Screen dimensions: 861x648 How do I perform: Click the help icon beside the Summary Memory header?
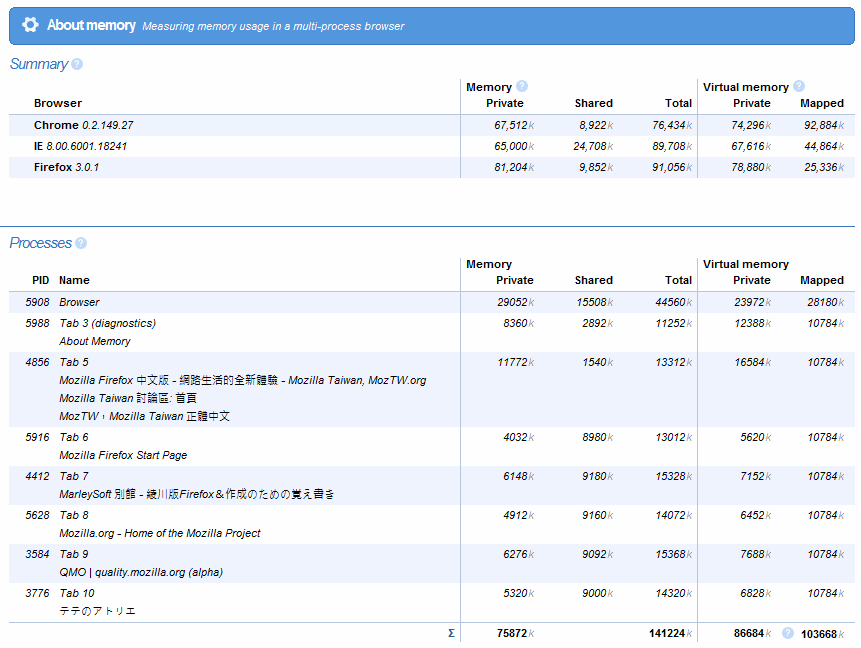pyautogui.click(x=522, y=87)
